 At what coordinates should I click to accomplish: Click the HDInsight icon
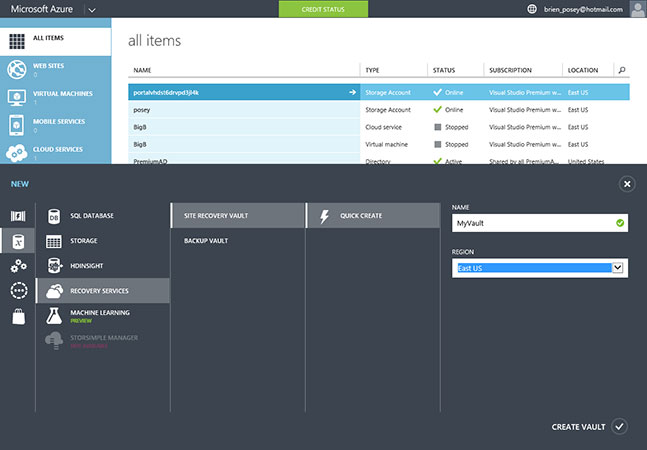pyautogui.click(x=54, y=266)
